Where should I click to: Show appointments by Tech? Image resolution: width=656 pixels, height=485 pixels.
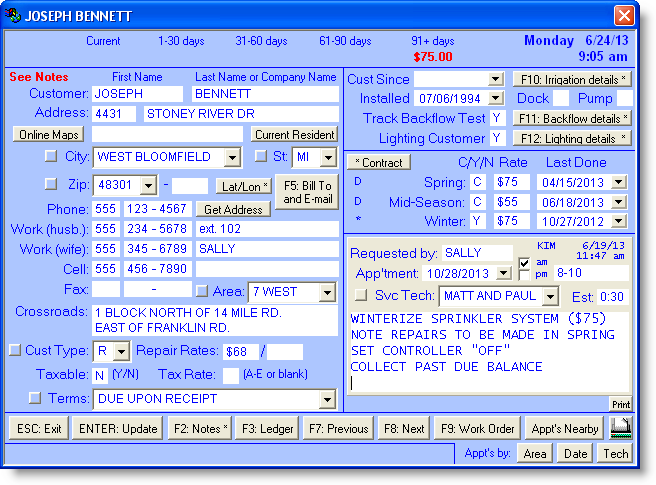pos(615,454)
